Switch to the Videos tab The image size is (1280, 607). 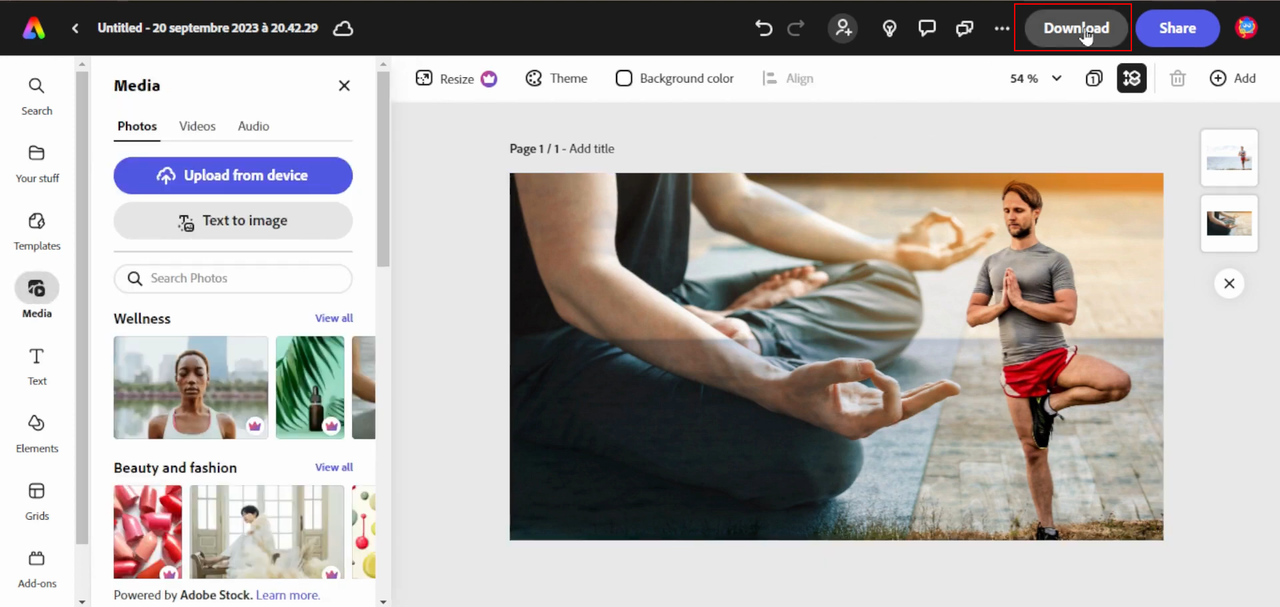click(x=197, y=126)
